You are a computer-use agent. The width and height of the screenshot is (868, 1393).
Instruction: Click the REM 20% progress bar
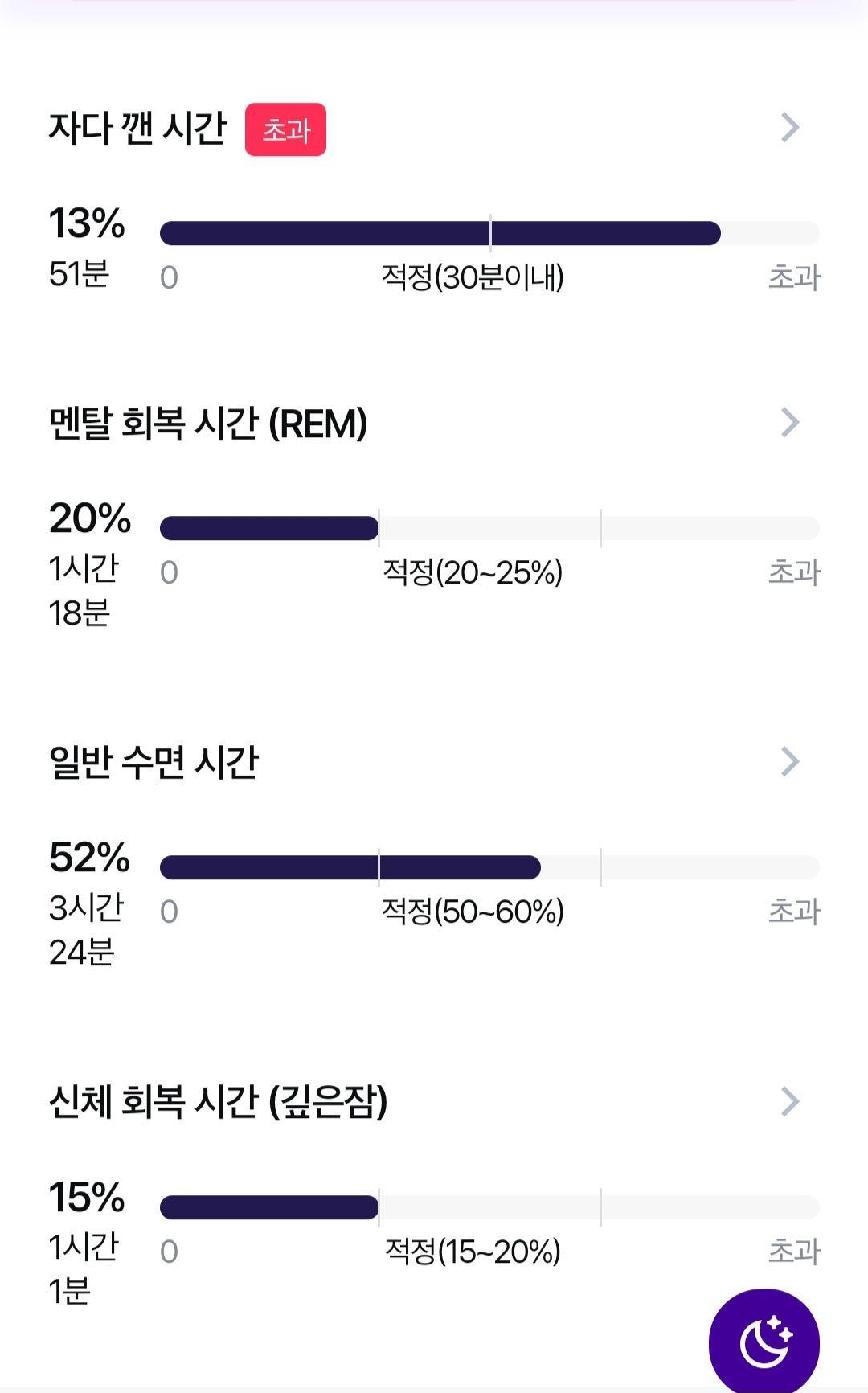(x=489, y=528)
